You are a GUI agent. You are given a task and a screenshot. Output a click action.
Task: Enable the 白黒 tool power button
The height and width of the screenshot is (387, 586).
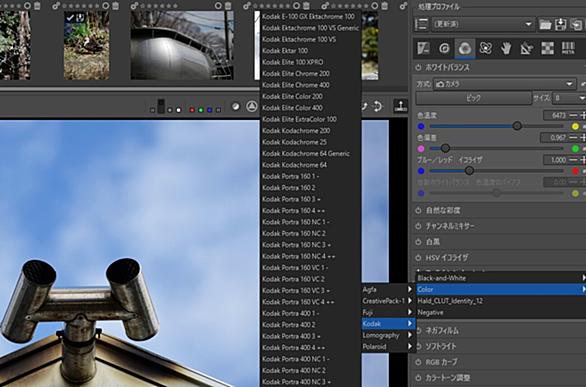(418, 242)
